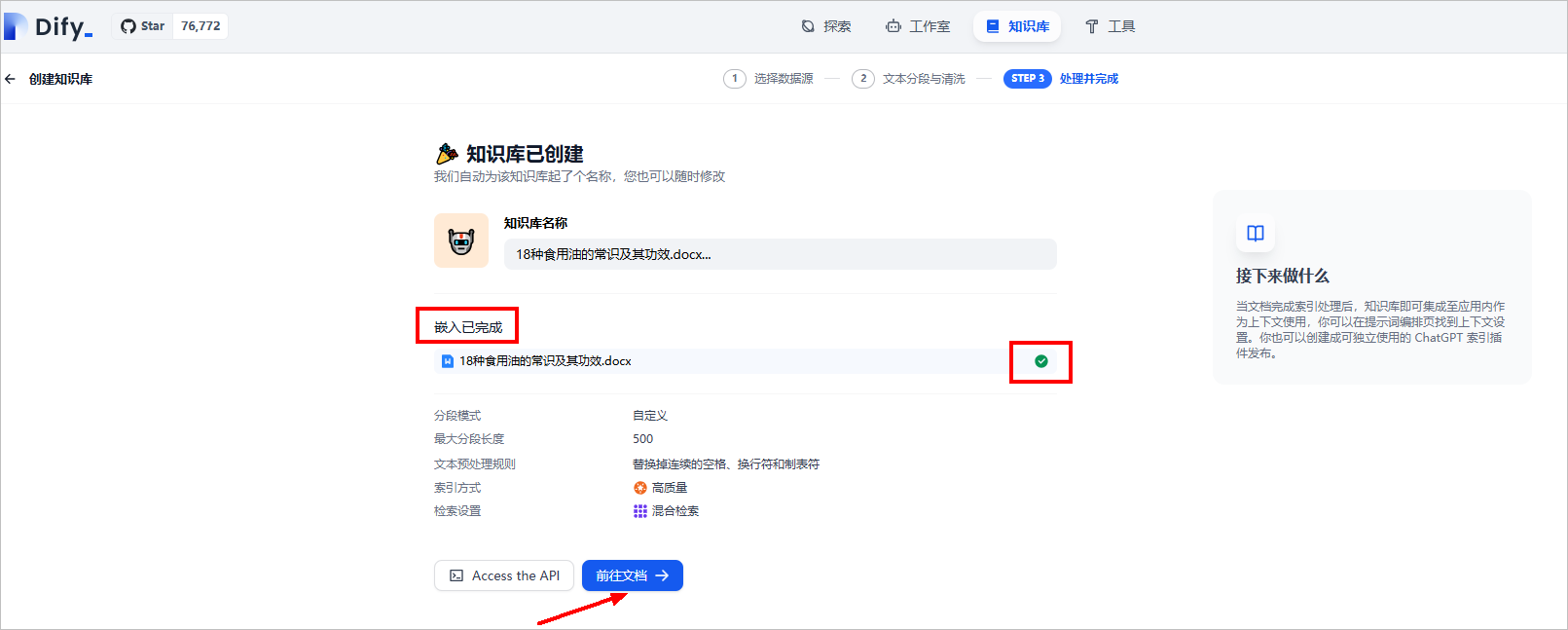1568x630 pixels.
Task: Click the 500 max segment length value
Action: (x=643, y=439)
